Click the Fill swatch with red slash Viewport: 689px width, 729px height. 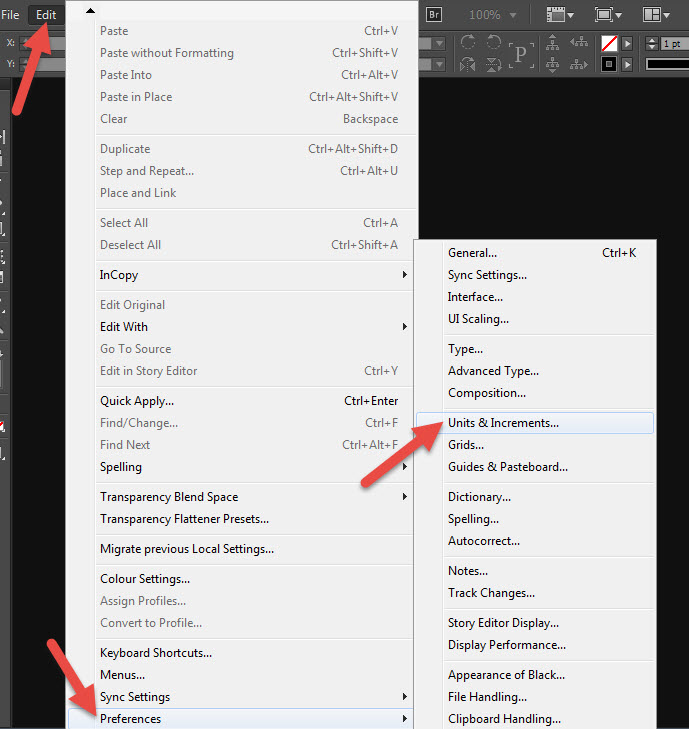(x=609, y=44)
